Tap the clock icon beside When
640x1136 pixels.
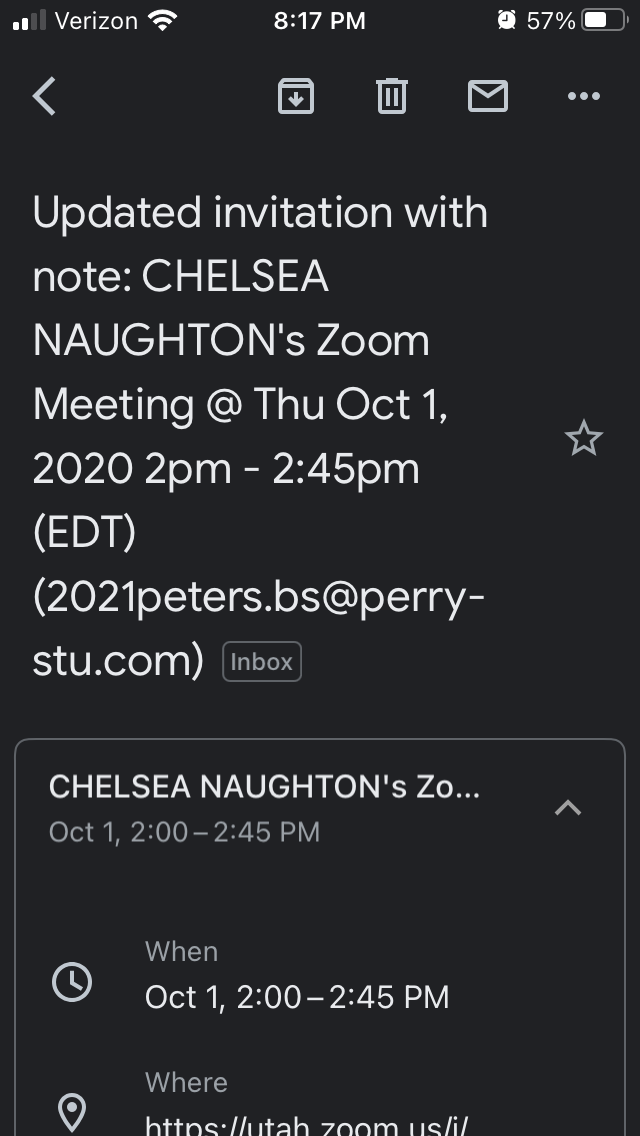[x=72, y=982]
